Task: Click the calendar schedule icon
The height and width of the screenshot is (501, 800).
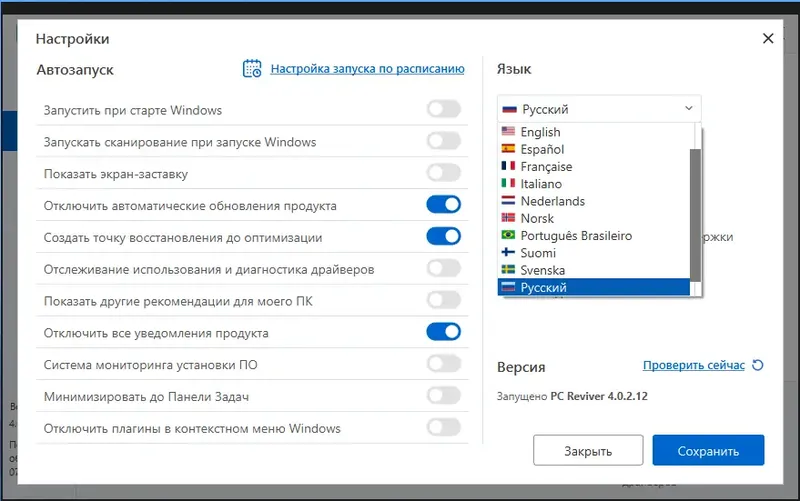Action: [252, 68]
